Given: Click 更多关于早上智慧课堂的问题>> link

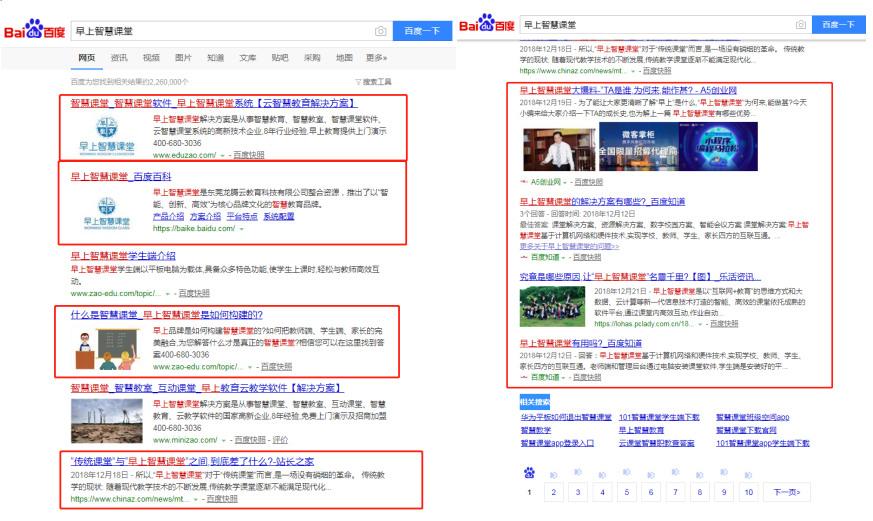Looking at the screenshot, I should (569, 246).
